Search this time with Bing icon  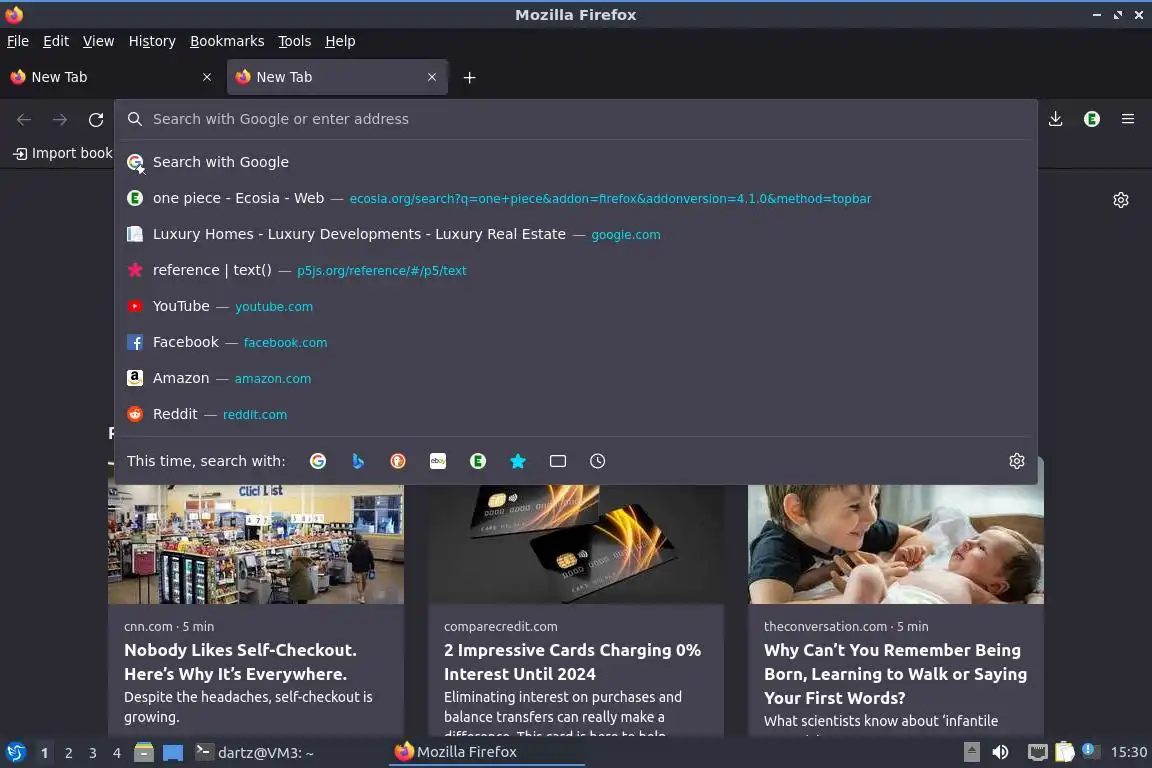point(358,461)
